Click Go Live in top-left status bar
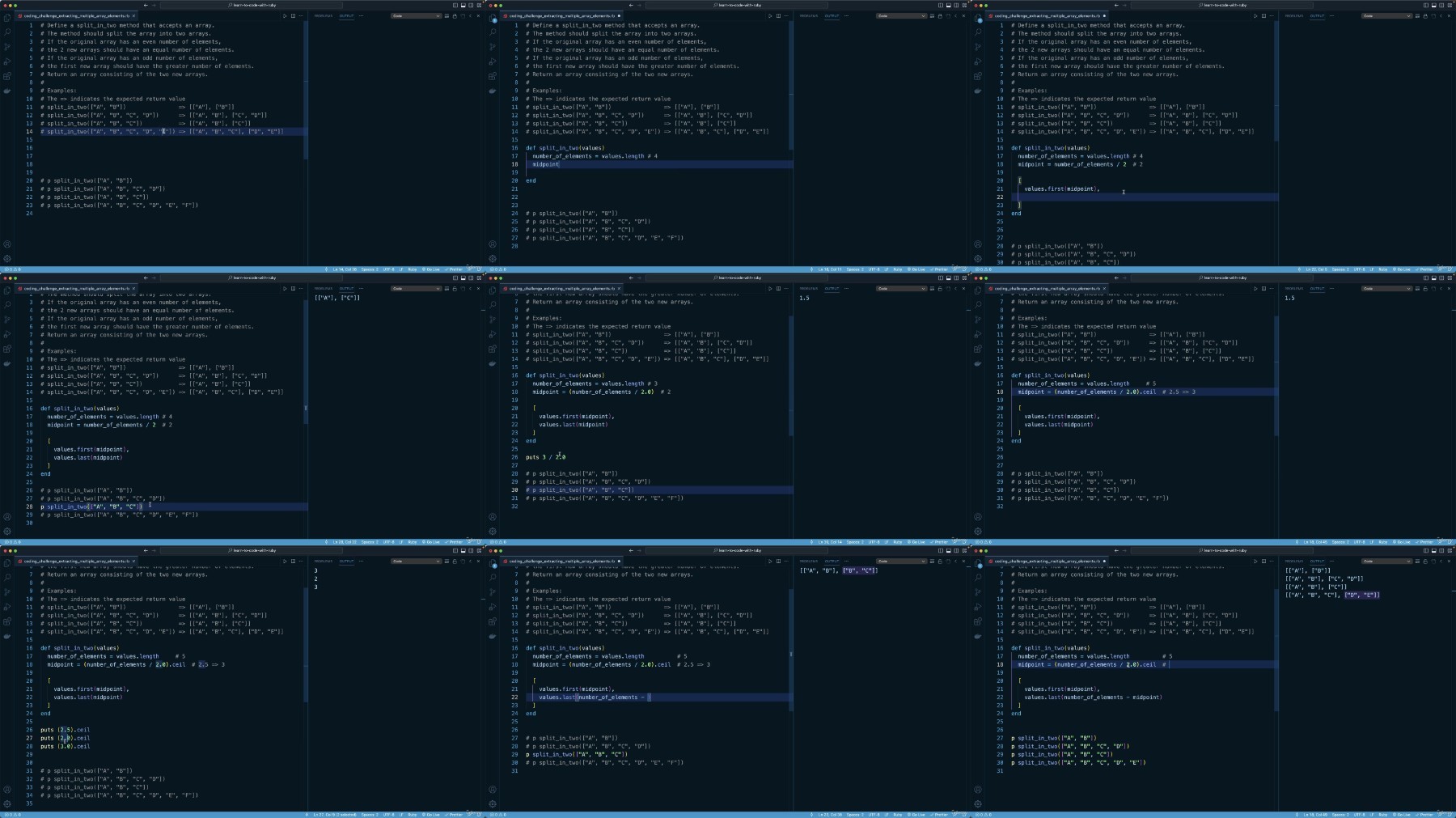1456x818 pixels. point(432,269)
